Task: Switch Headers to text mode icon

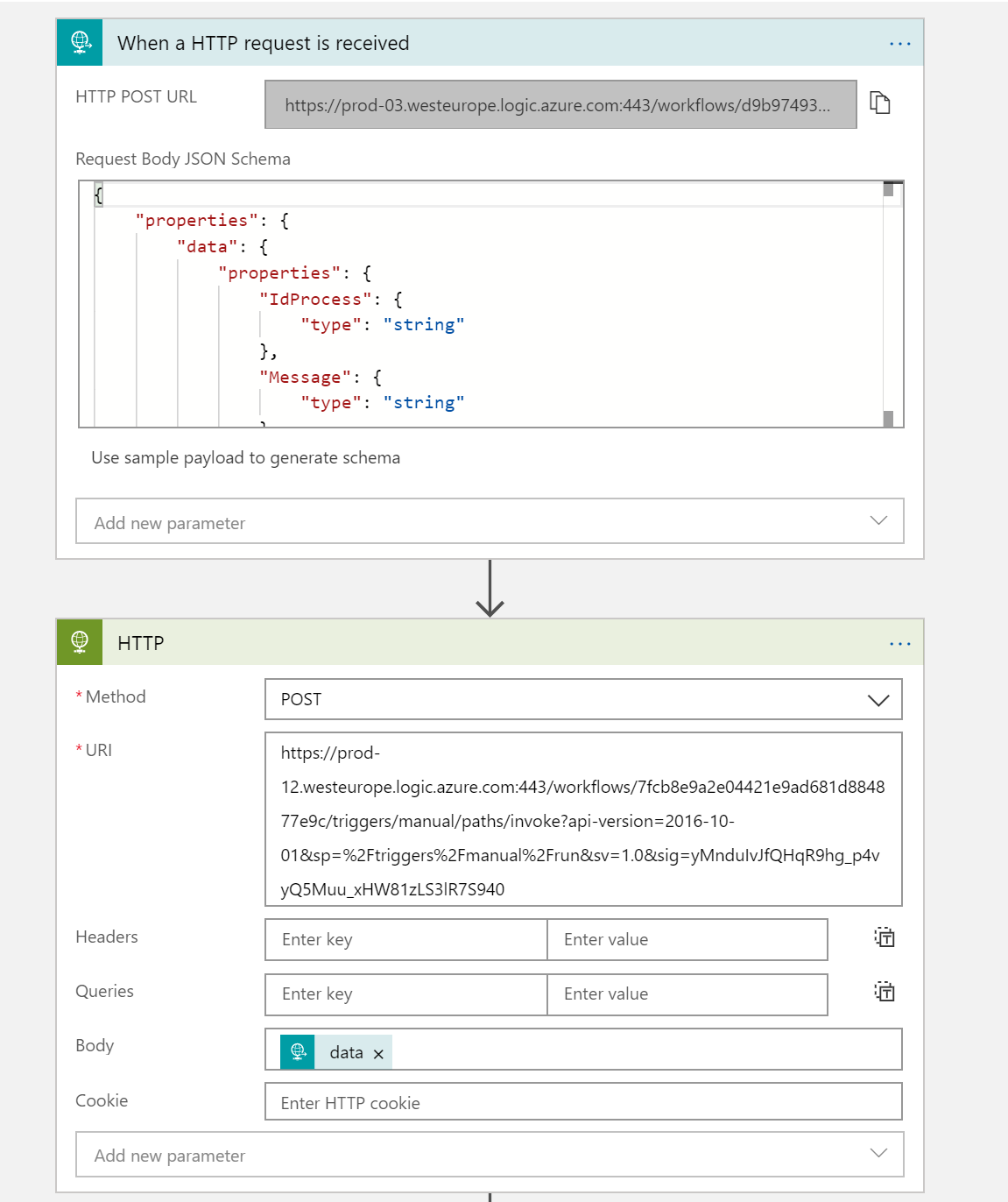Action: tap(884, 937)
